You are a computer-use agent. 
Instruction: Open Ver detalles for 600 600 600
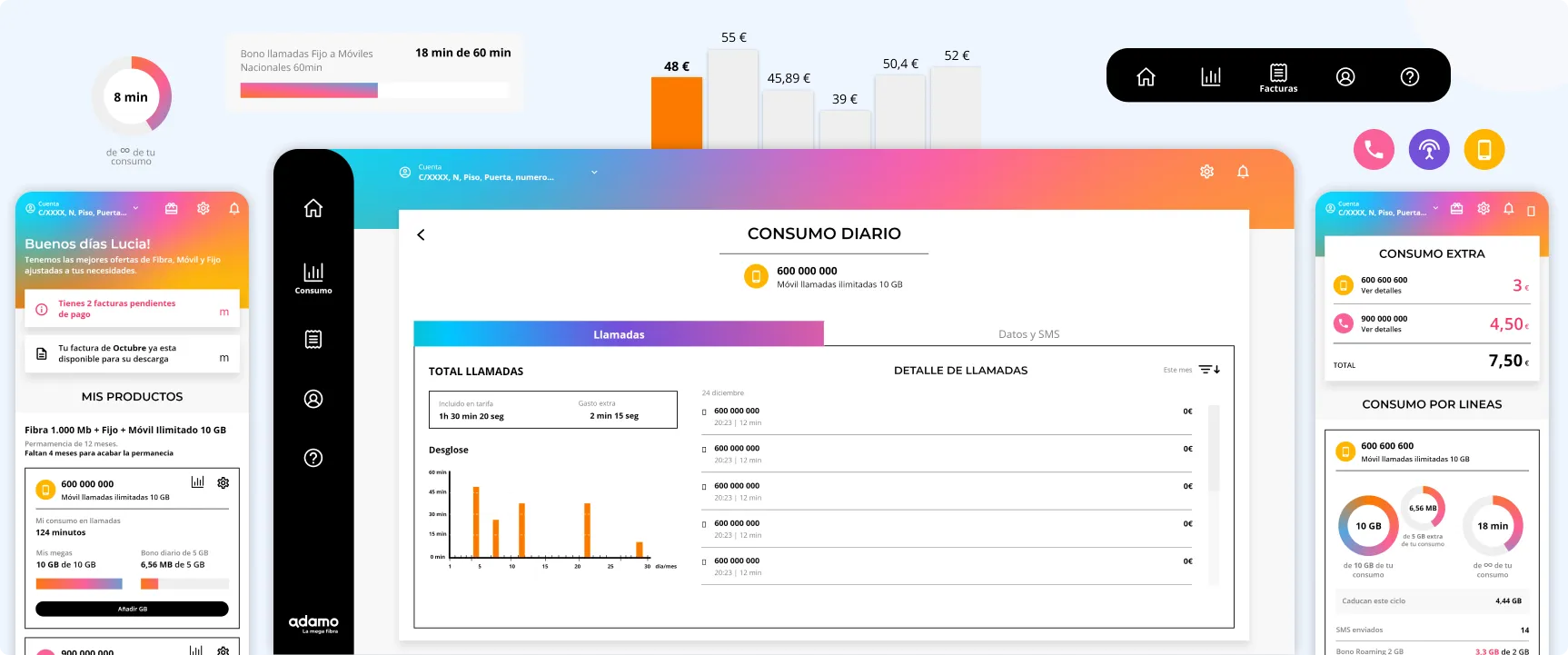tap(1381, 291)
